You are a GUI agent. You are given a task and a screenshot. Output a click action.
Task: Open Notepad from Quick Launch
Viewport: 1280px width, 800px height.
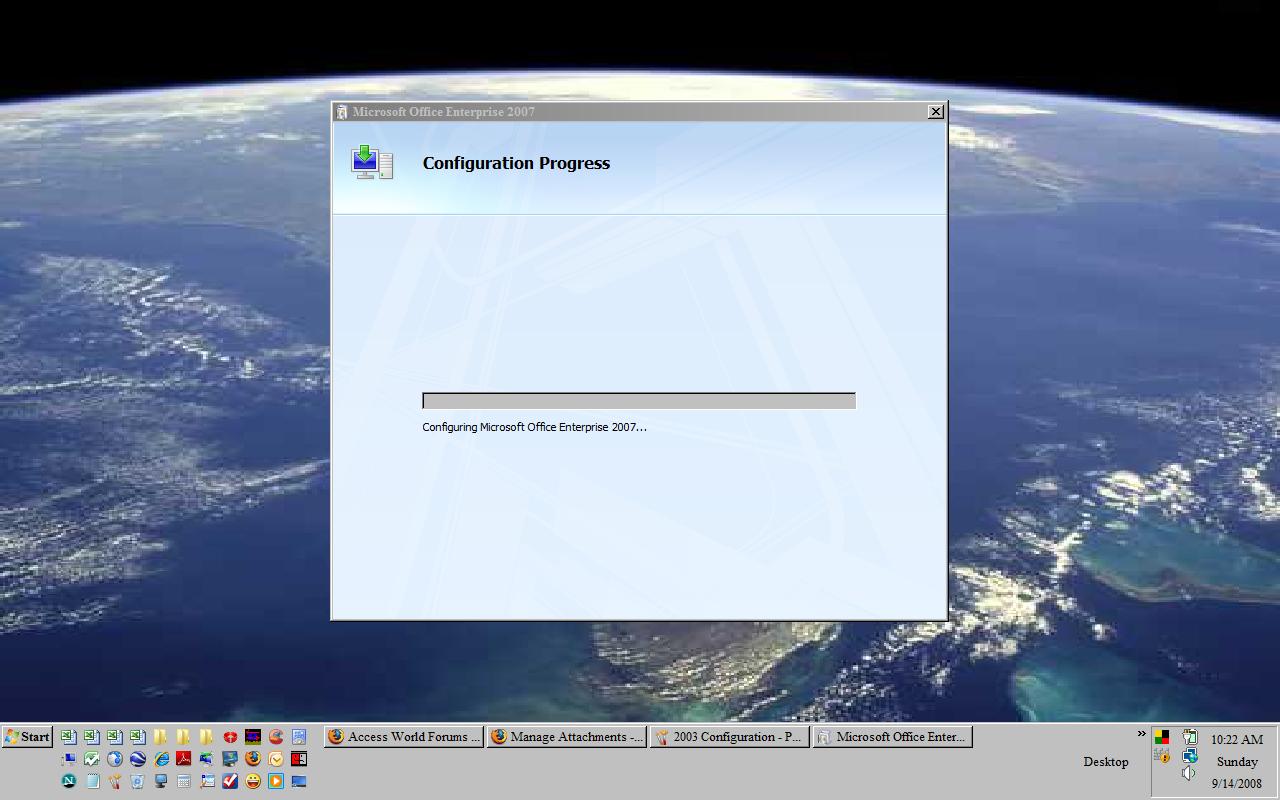pos(93,781)
